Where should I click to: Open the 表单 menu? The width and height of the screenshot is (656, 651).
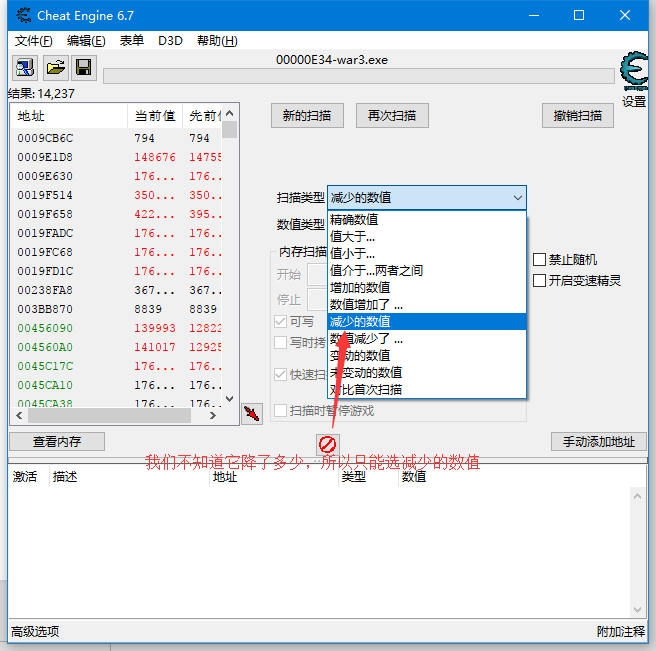[x=132, y=41]
